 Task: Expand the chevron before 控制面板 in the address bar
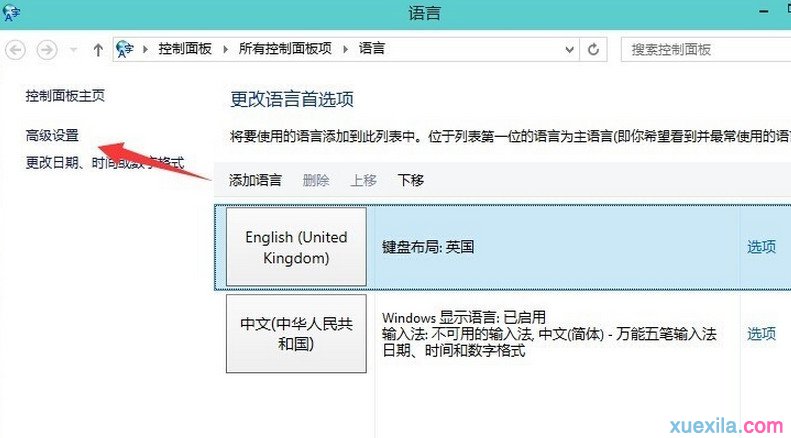tap(145, 49)
